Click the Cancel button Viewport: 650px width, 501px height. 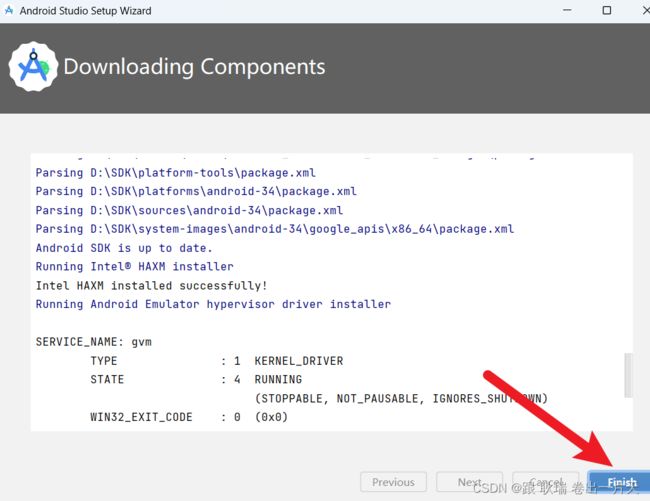point(546,482)
